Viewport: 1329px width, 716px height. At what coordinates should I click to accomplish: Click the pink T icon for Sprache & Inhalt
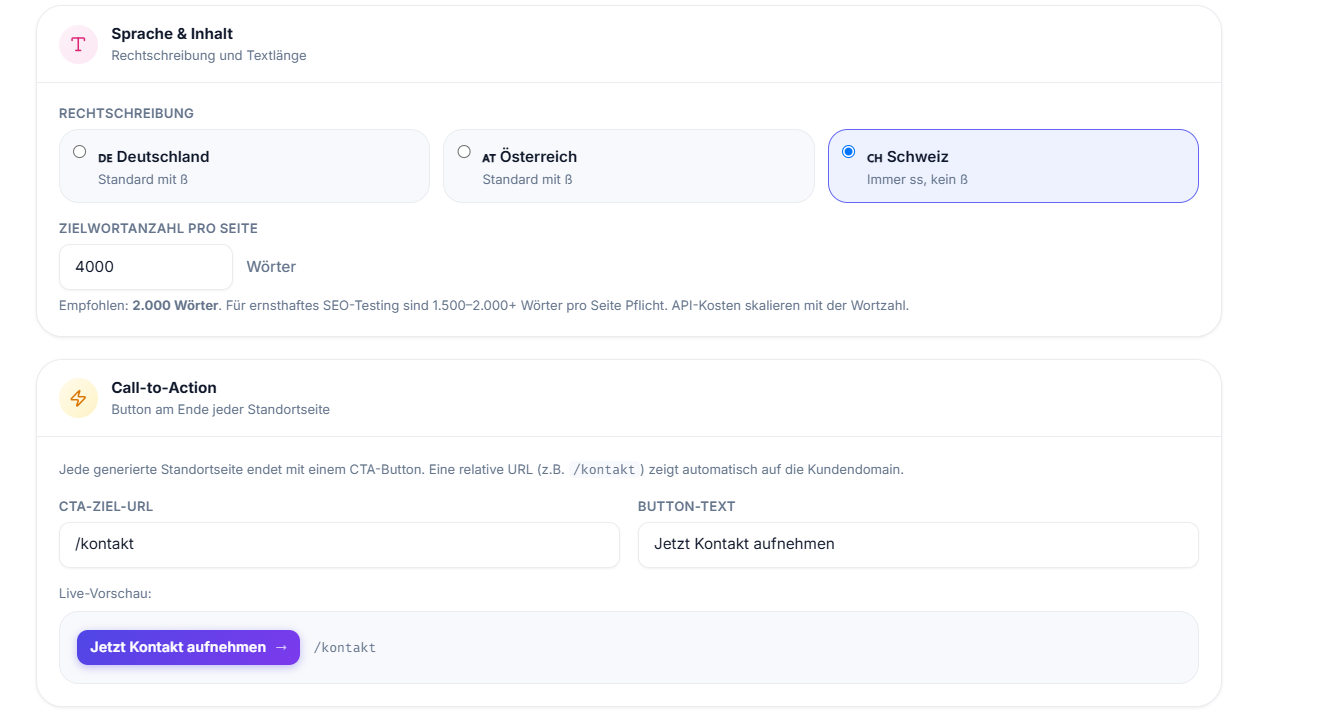[78, 44]
